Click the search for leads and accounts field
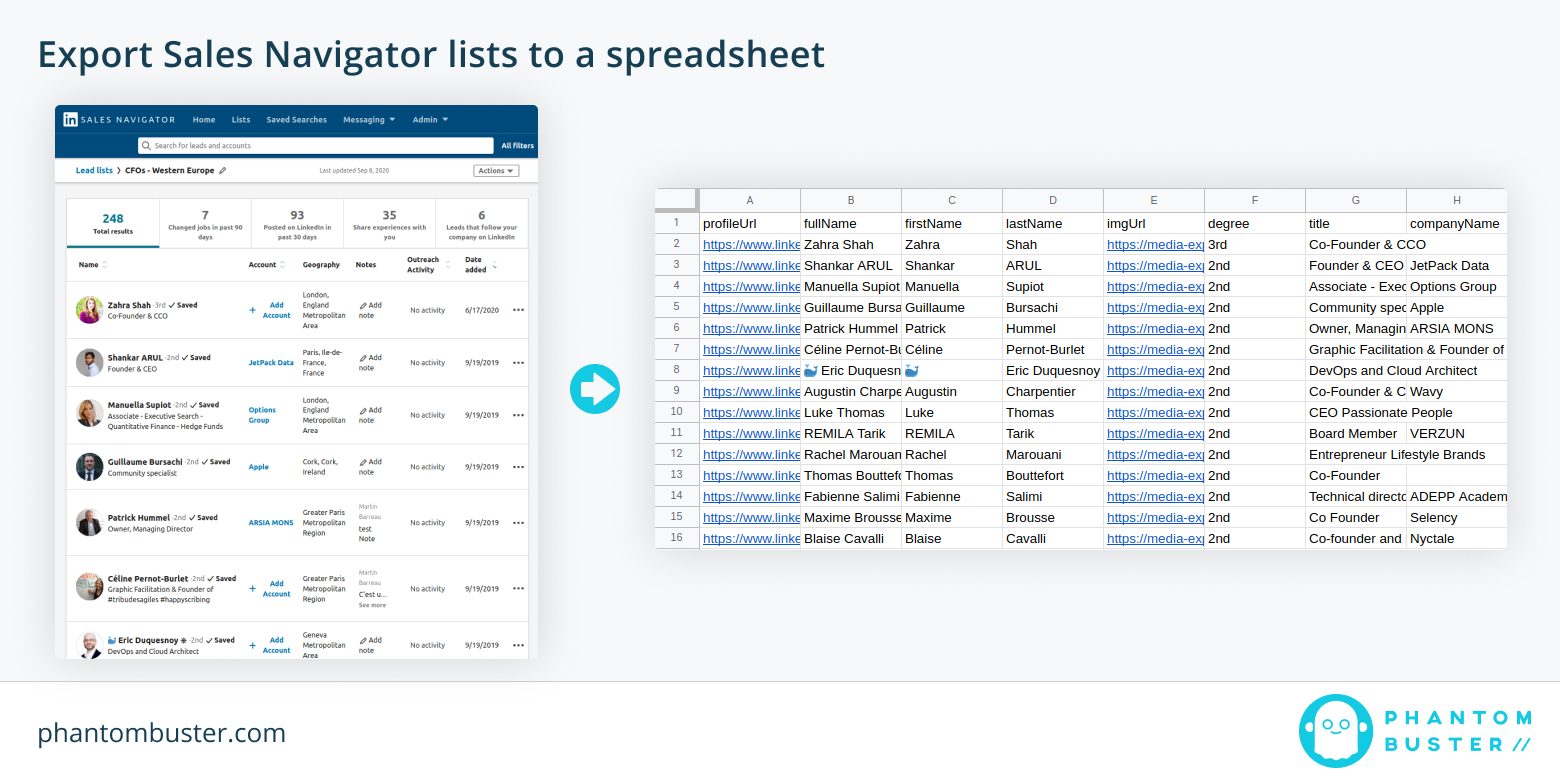The height and width of the screenshot is (780, 1560). (315, 146)
